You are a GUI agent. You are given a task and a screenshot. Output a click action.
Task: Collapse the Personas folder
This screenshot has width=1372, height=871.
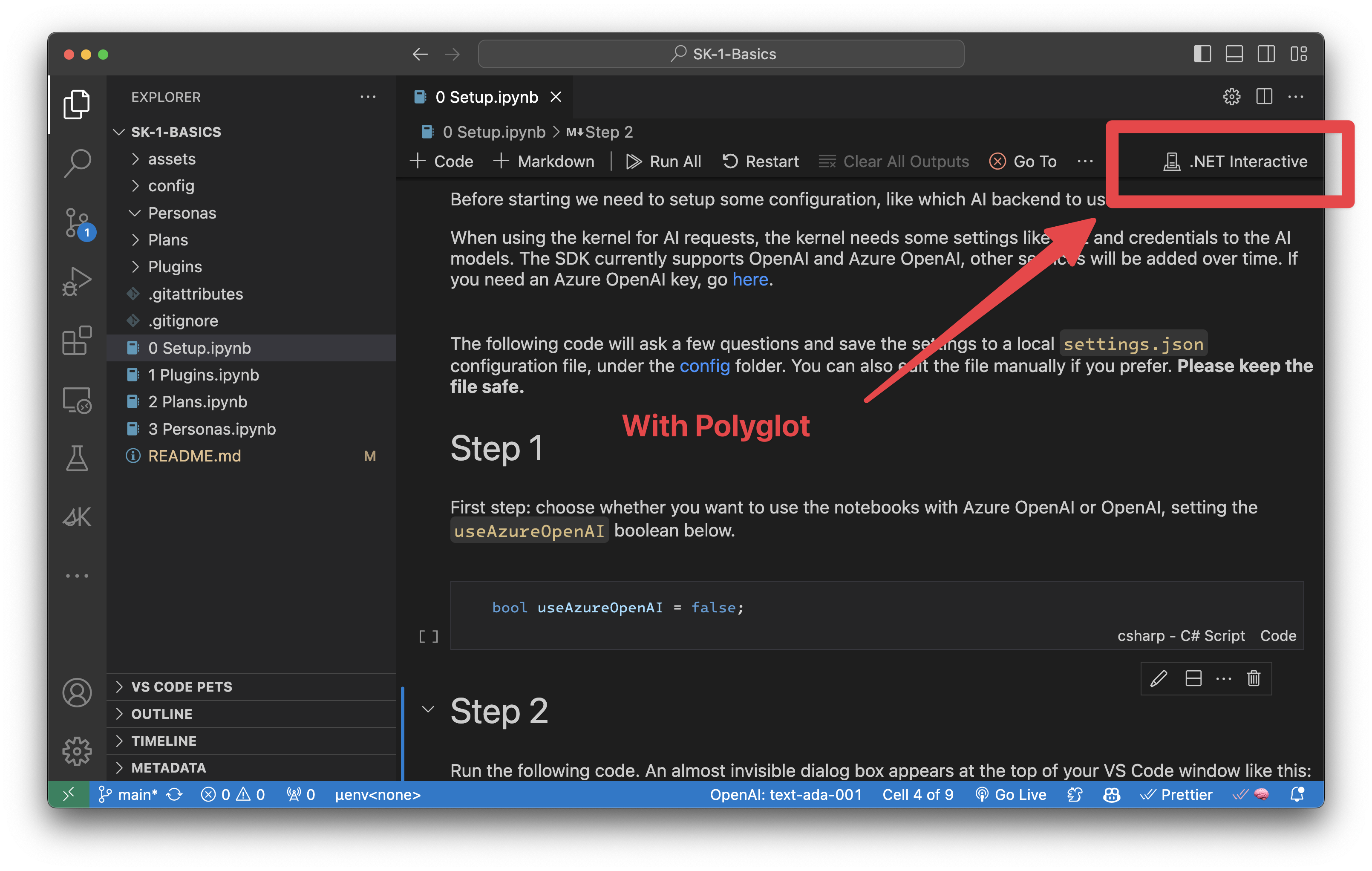tap(251, 213)
